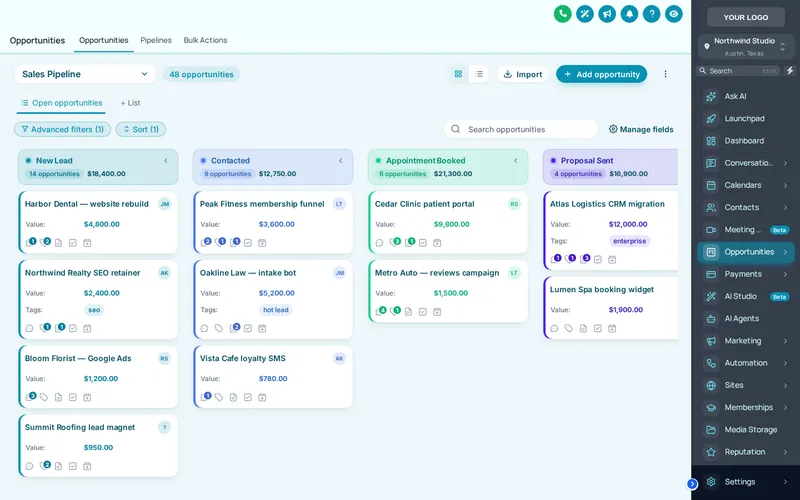Switch to the Bulk Actions tab
Screen dimensions: 800x500
click(x=205, y=40)
